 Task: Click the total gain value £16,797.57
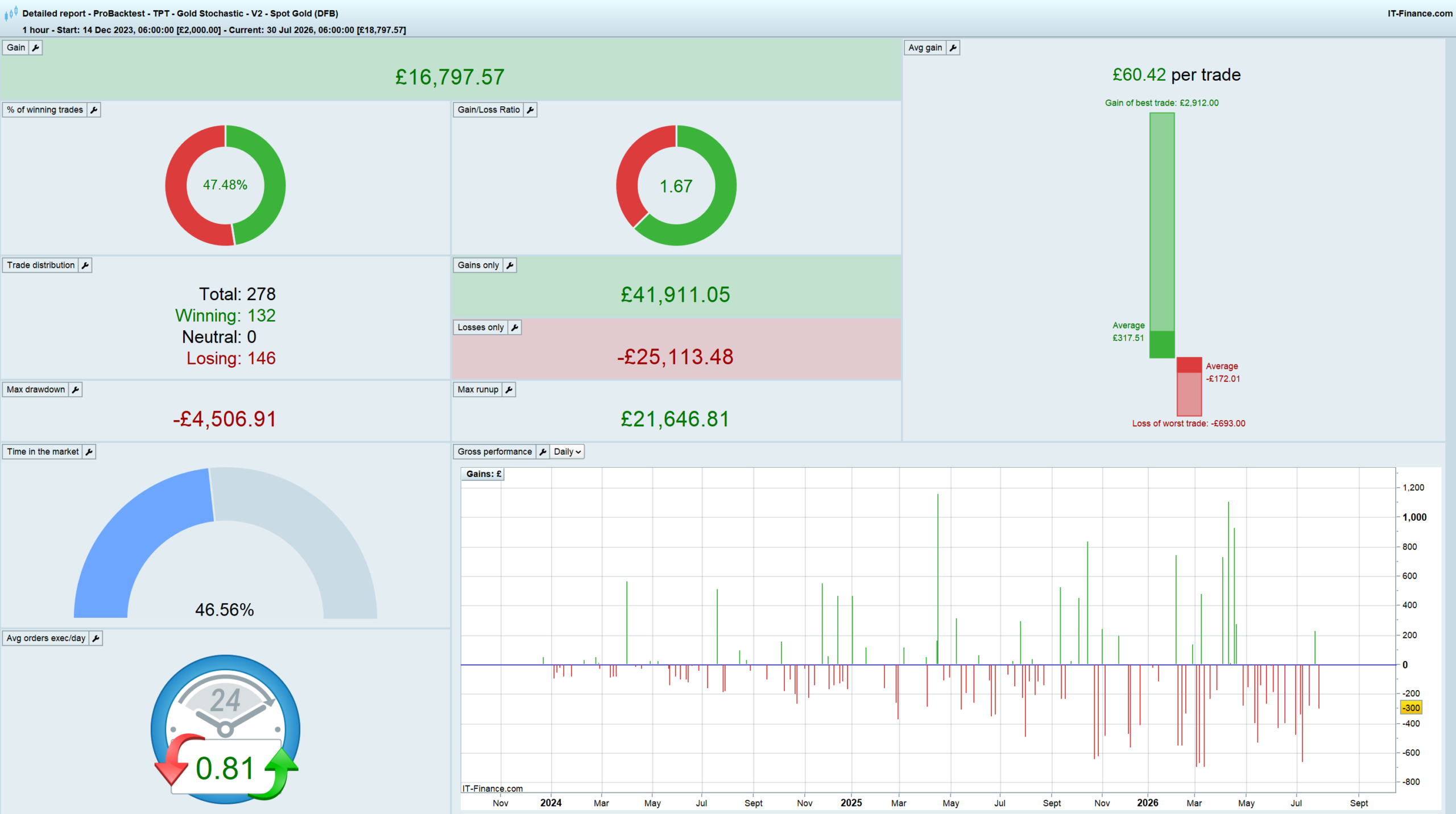pos(450,77)
